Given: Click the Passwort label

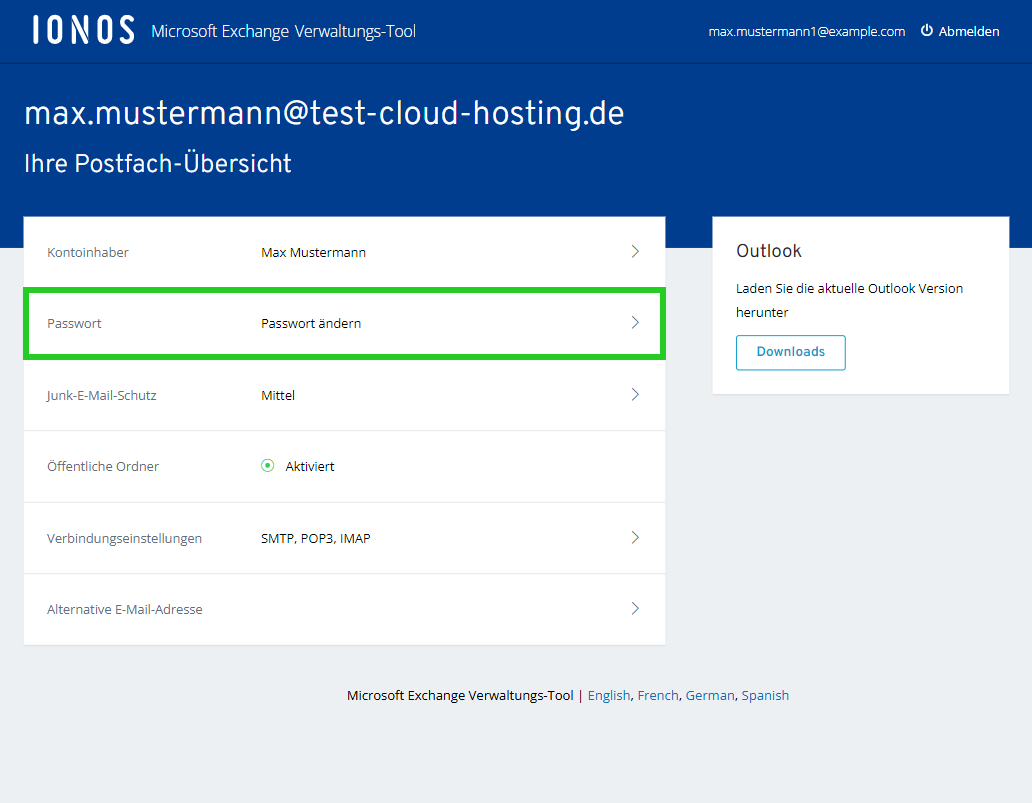Looking at the screenshot, I should pos(74,324).
